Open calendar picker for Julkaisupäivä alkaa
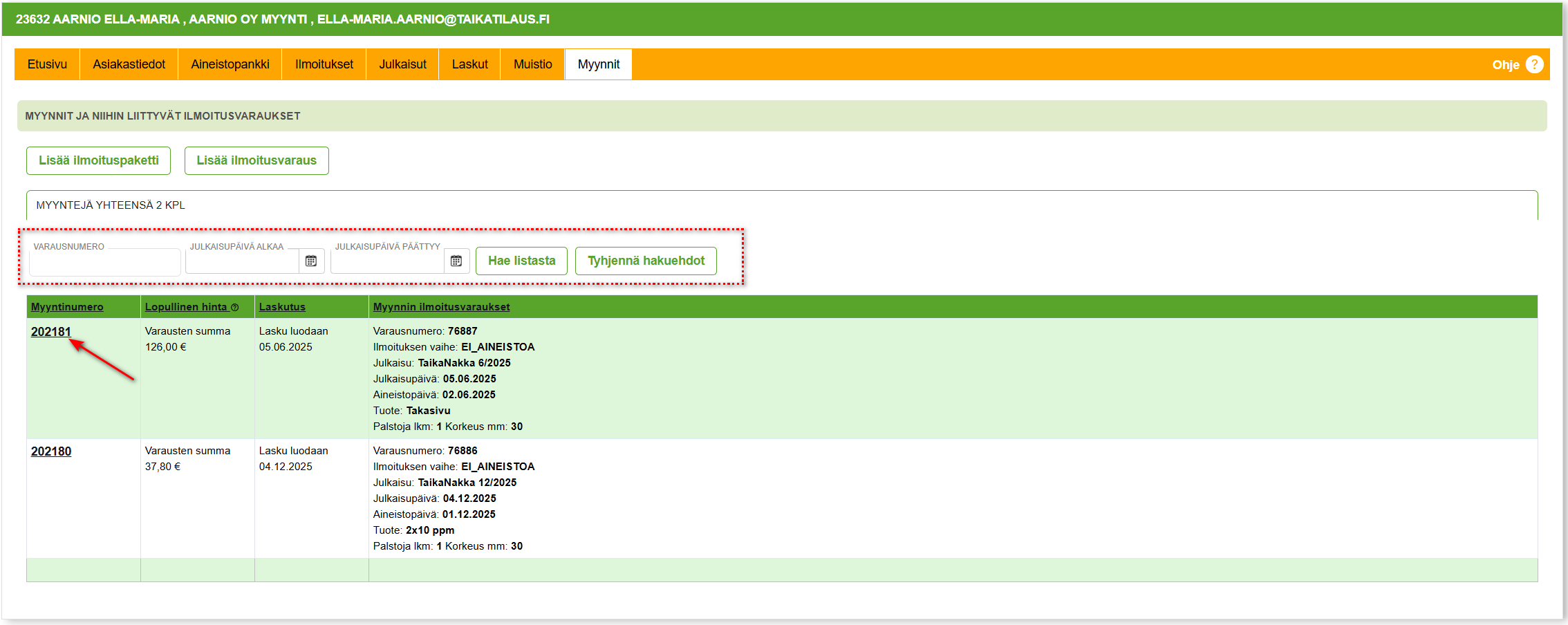This screenshot has width=1568, height=625. (x=311, y=261)
